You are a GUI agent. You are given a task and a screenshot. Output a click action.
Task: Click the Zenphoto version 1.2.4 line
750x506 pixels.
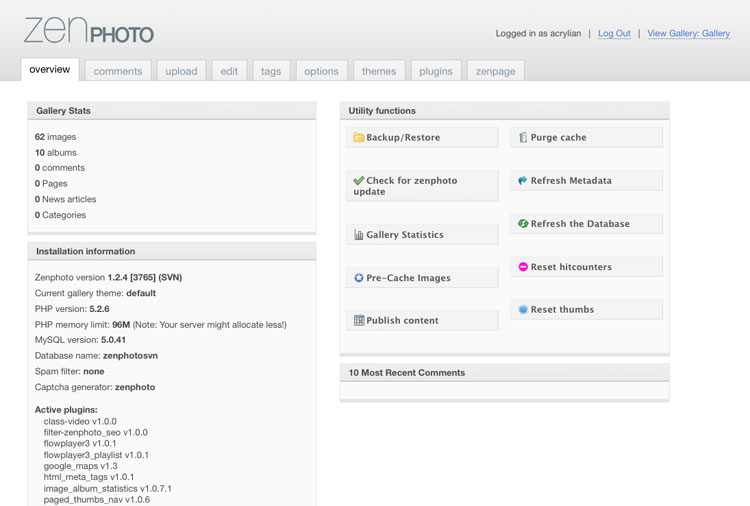coord(108,277)
